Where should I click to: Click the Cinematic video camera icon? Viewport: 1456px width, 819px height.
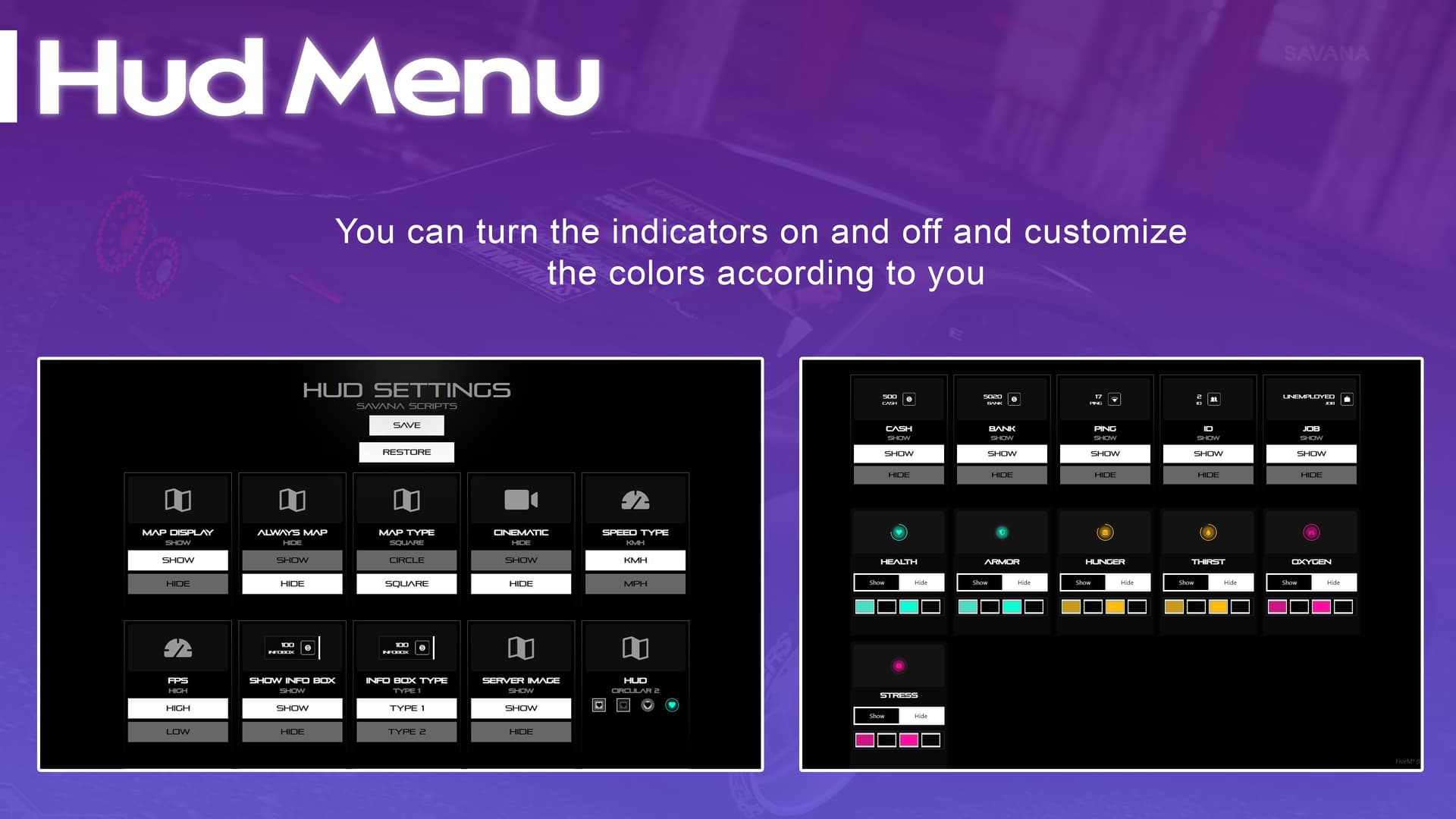(x=521, y=500)
